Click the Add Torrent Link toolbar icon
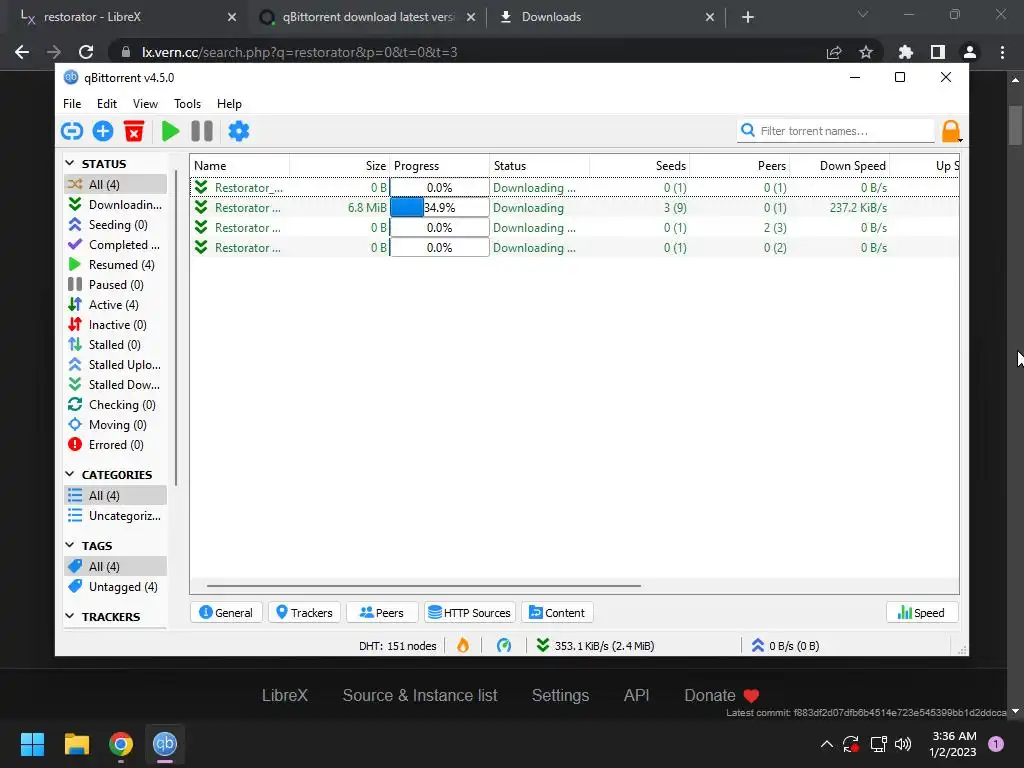The image size is (1024, 768). point(72,131)
